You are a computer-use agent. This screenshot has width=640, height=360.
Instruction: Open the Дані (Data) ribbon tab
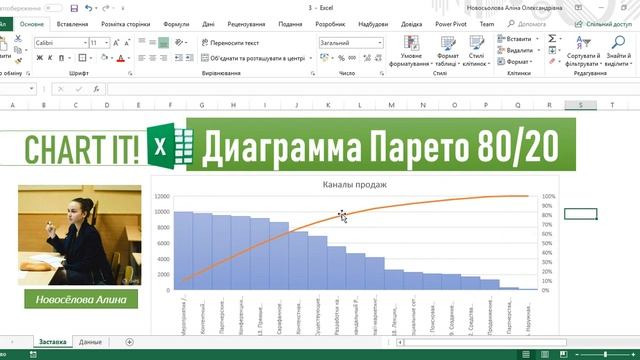208,24
